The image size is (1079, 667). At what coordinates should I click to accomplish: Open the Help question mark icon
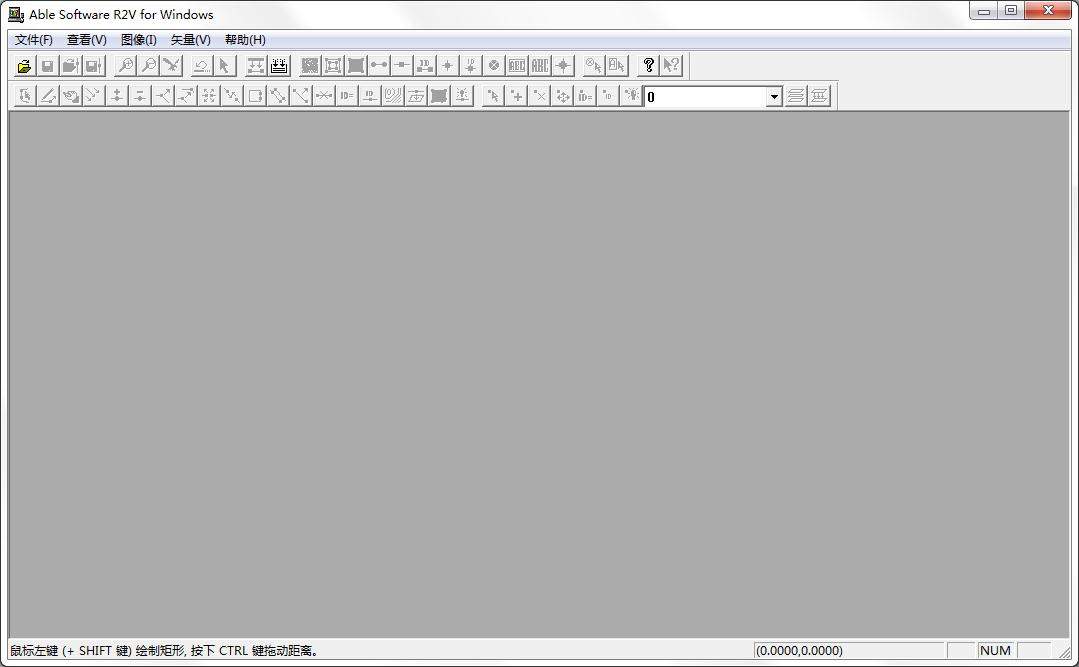(648, 66)
